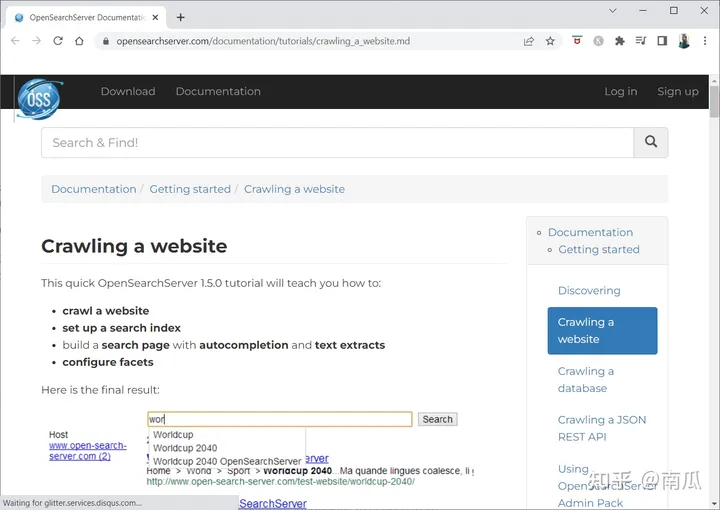Viewport: 720px width, 510px height.
Task: Select the OpenSearchServer Documentation tab
Action: point(86,17)
